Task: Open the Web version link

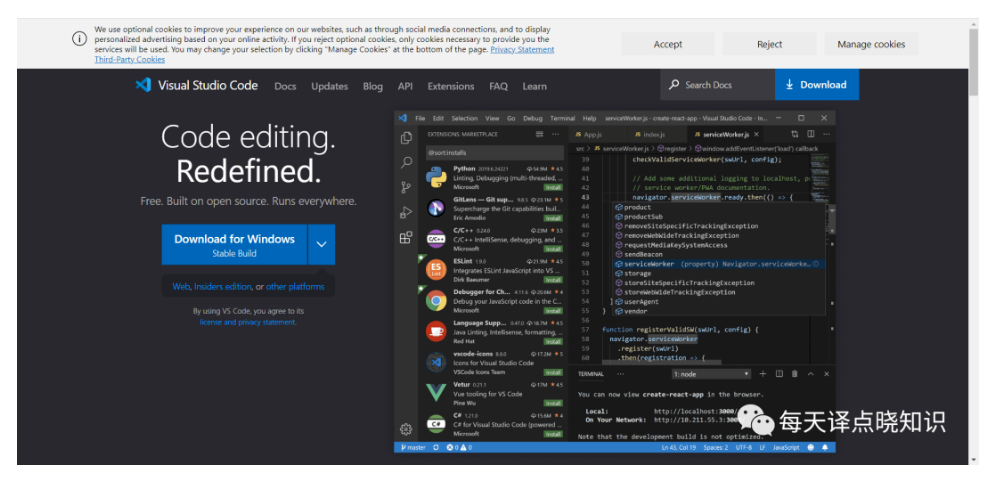Action: tap(181, 287)
